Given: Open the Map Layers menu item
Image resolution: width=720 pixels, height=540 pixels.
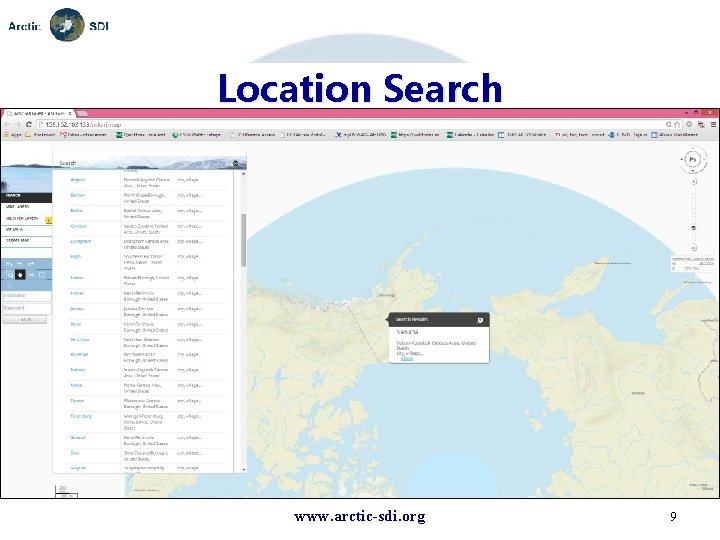Looking at the screenshot, I should [26, 207].
